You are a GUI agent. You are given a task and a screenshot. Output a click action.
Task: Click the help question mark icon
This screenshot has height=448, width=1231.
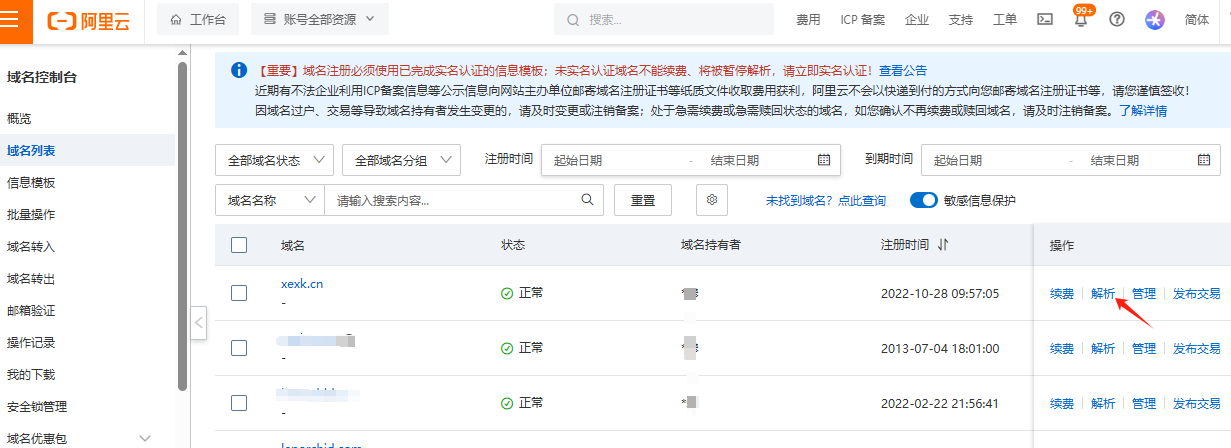pyautogui.click(x=1117, y=19)
